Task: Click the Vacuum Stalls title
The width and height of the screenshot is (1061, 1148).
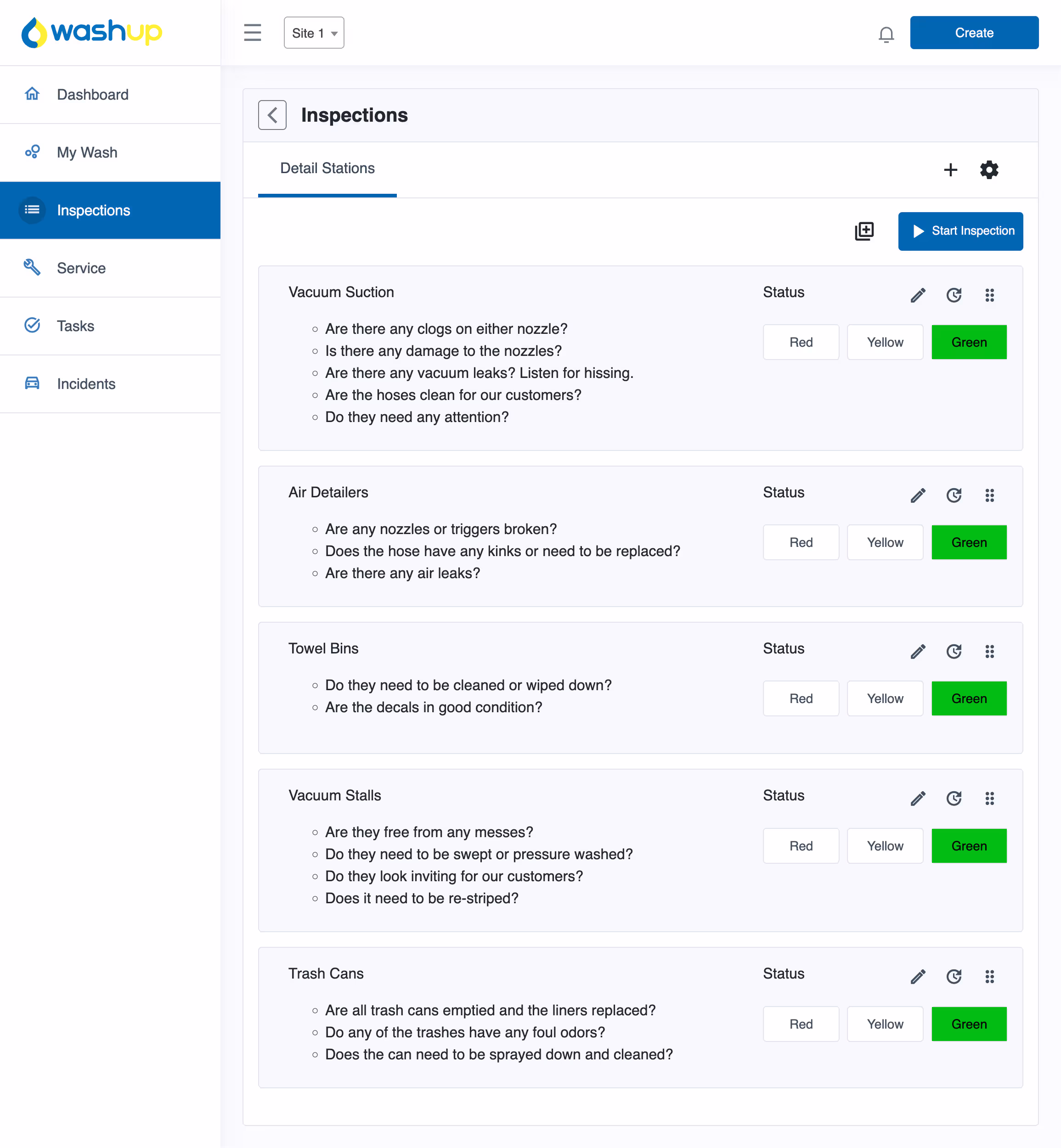Action: 335,795
